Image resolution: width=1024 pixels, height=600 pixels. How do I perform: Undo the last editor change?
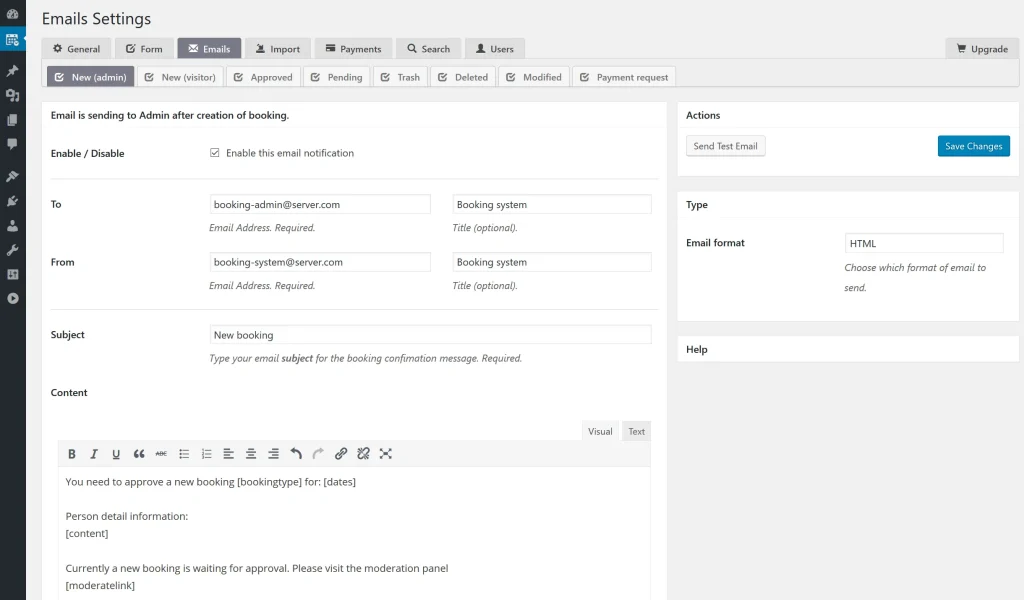pos(295,453)
